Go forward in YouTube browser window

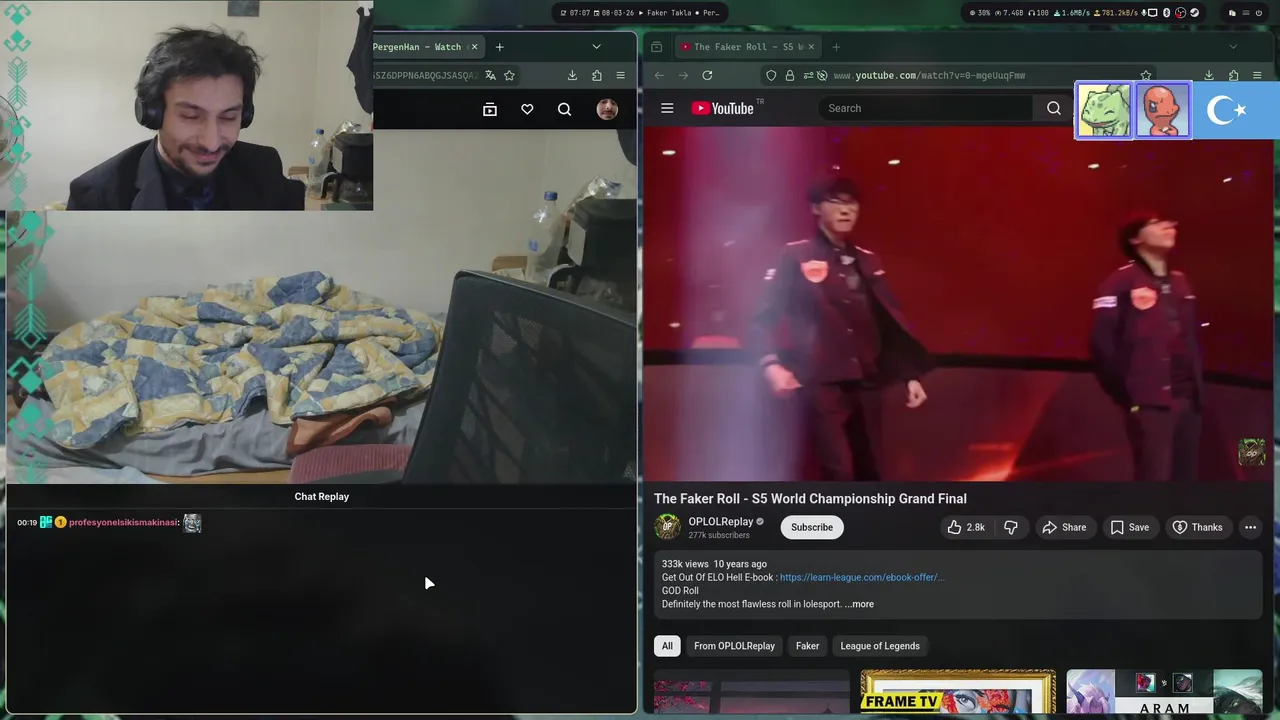(683, 75)
